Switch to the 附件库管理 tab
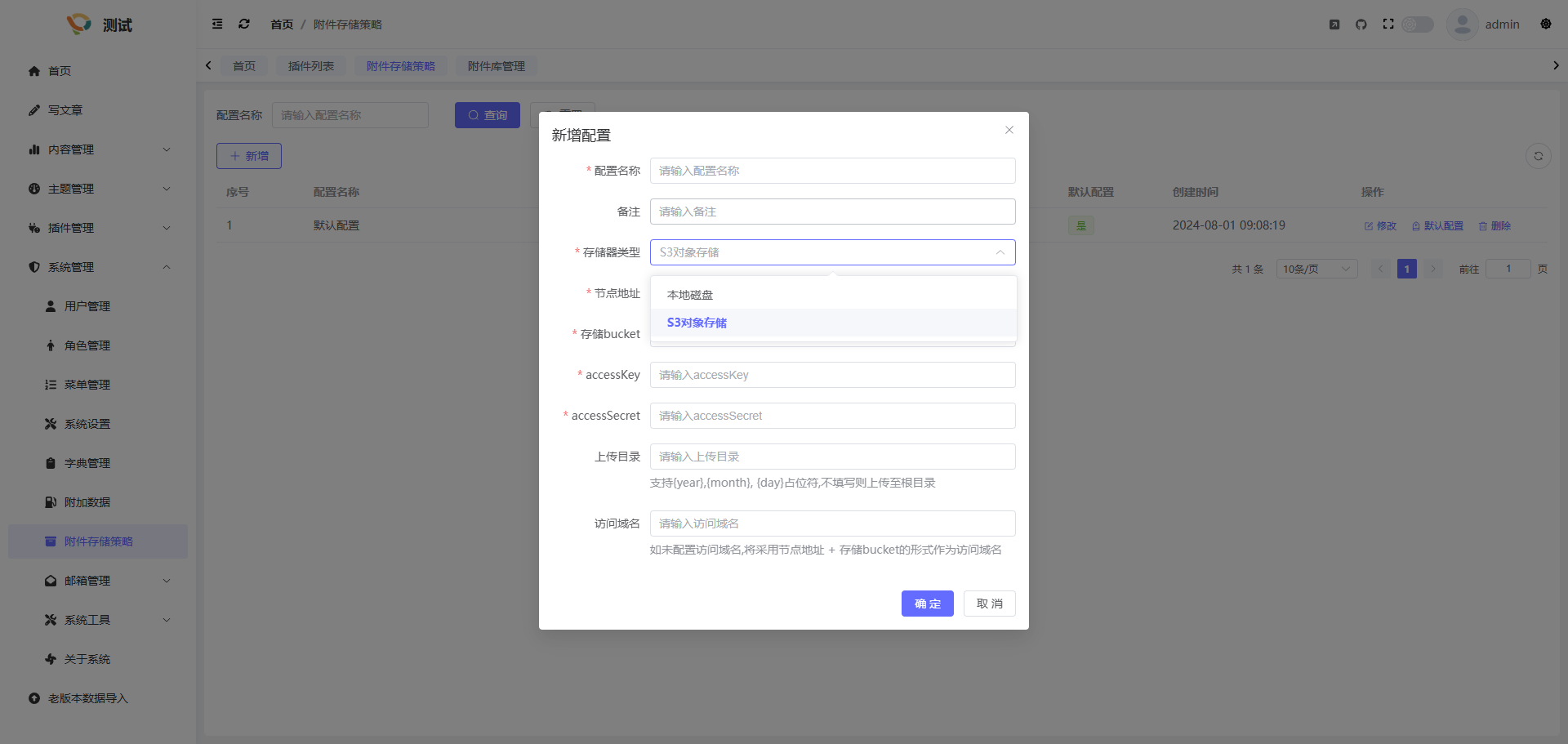The image size is (1568, 744). coord(496,66)
